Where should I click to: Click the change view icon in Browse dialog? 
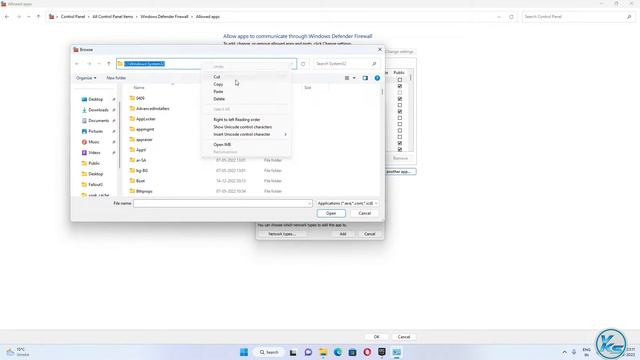(347, 78)
